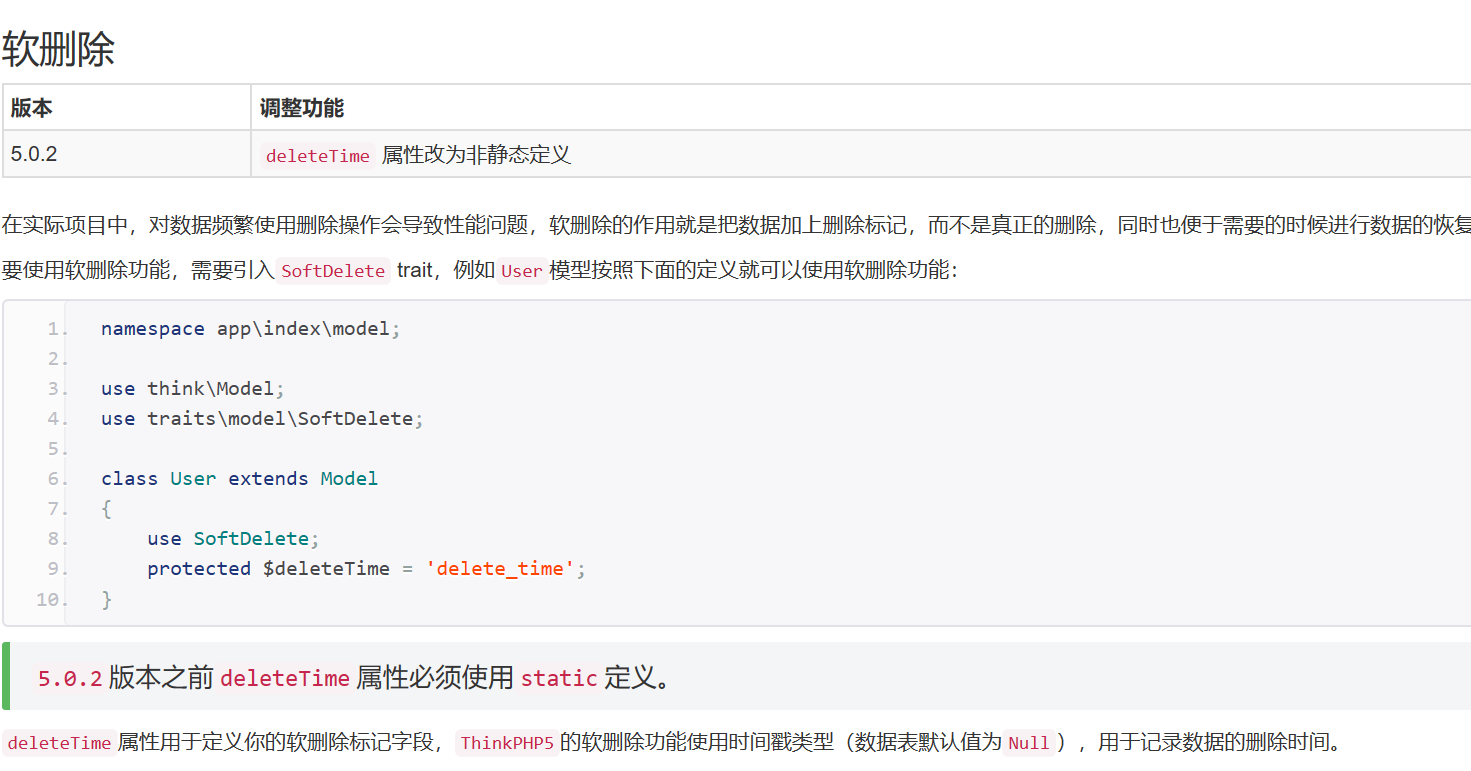The height and width of the screenshot is (771, 1471).
Task: Click the deleteTime badge below the note box
Action: 58,743
